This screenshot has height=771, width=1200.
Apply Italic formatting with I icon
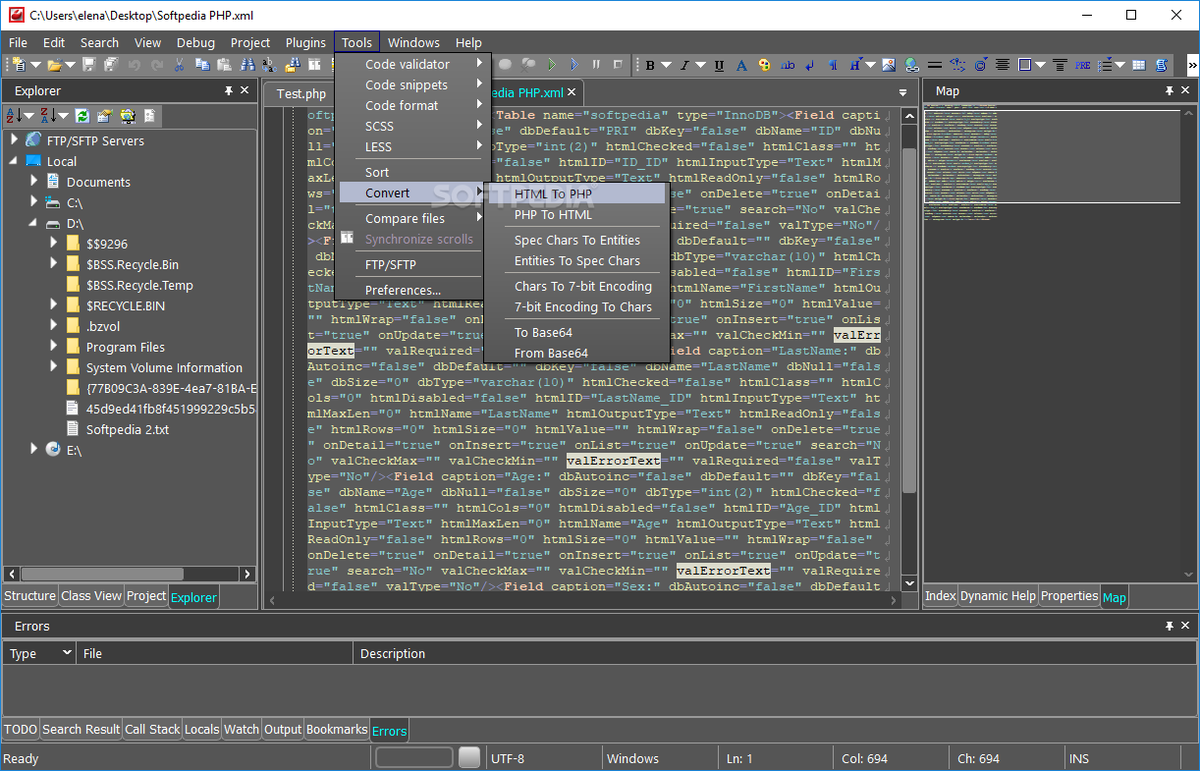tap(684, 65)
